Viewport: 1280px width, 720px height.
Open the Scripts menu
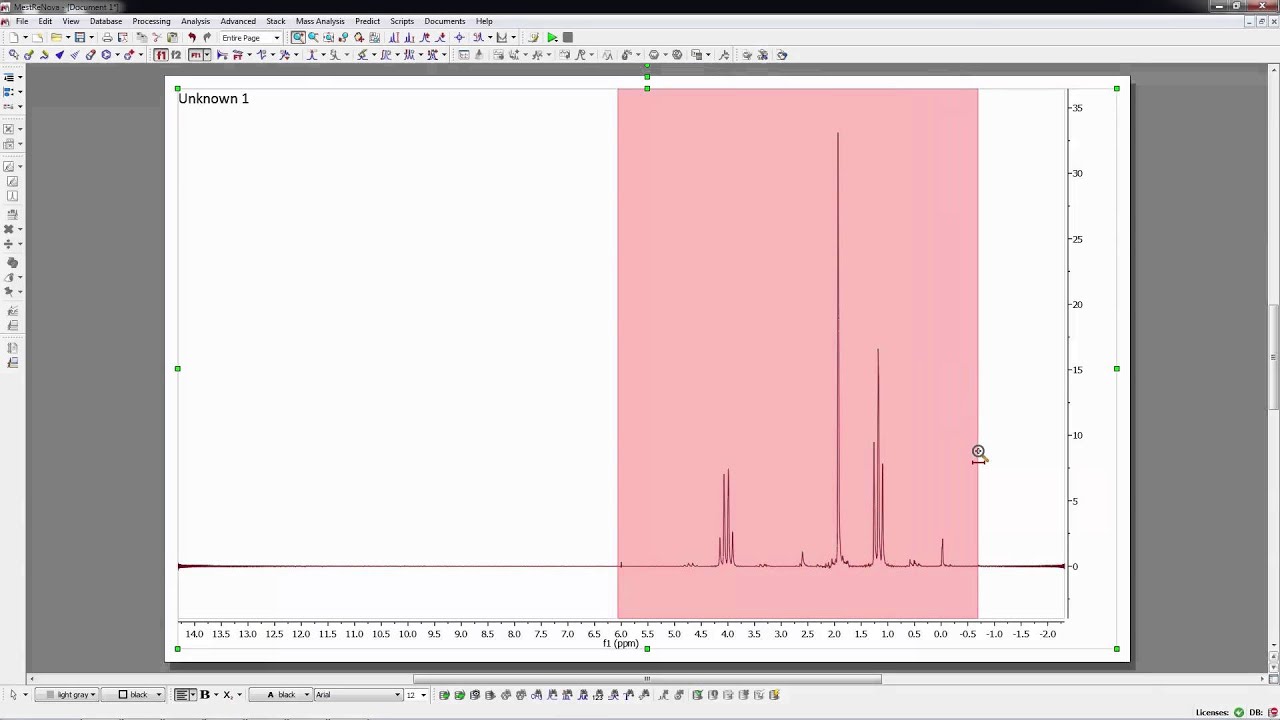tap(402, 21)
